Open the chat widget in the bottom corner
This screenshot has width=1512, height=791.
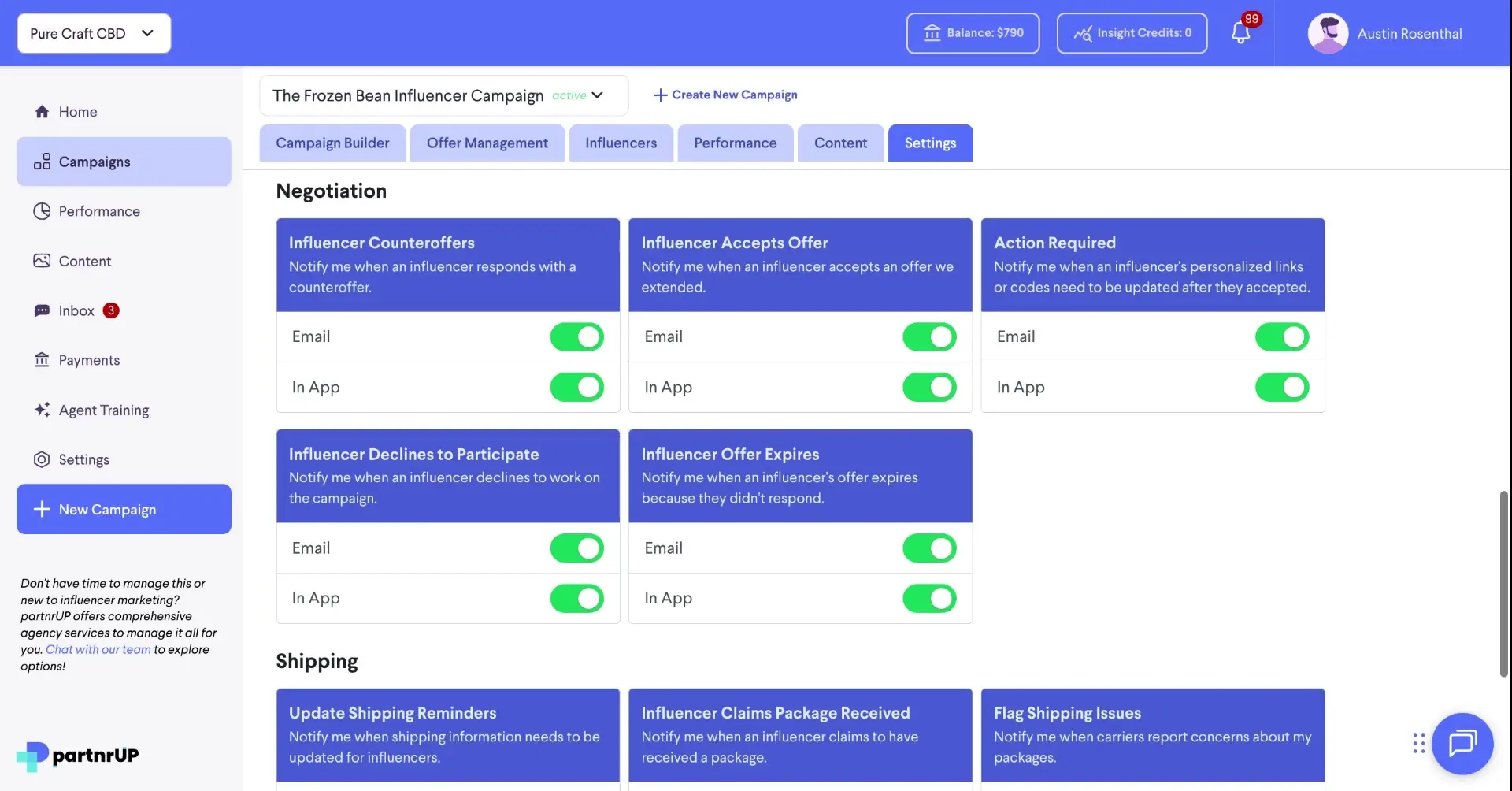tap(1462, 743)
